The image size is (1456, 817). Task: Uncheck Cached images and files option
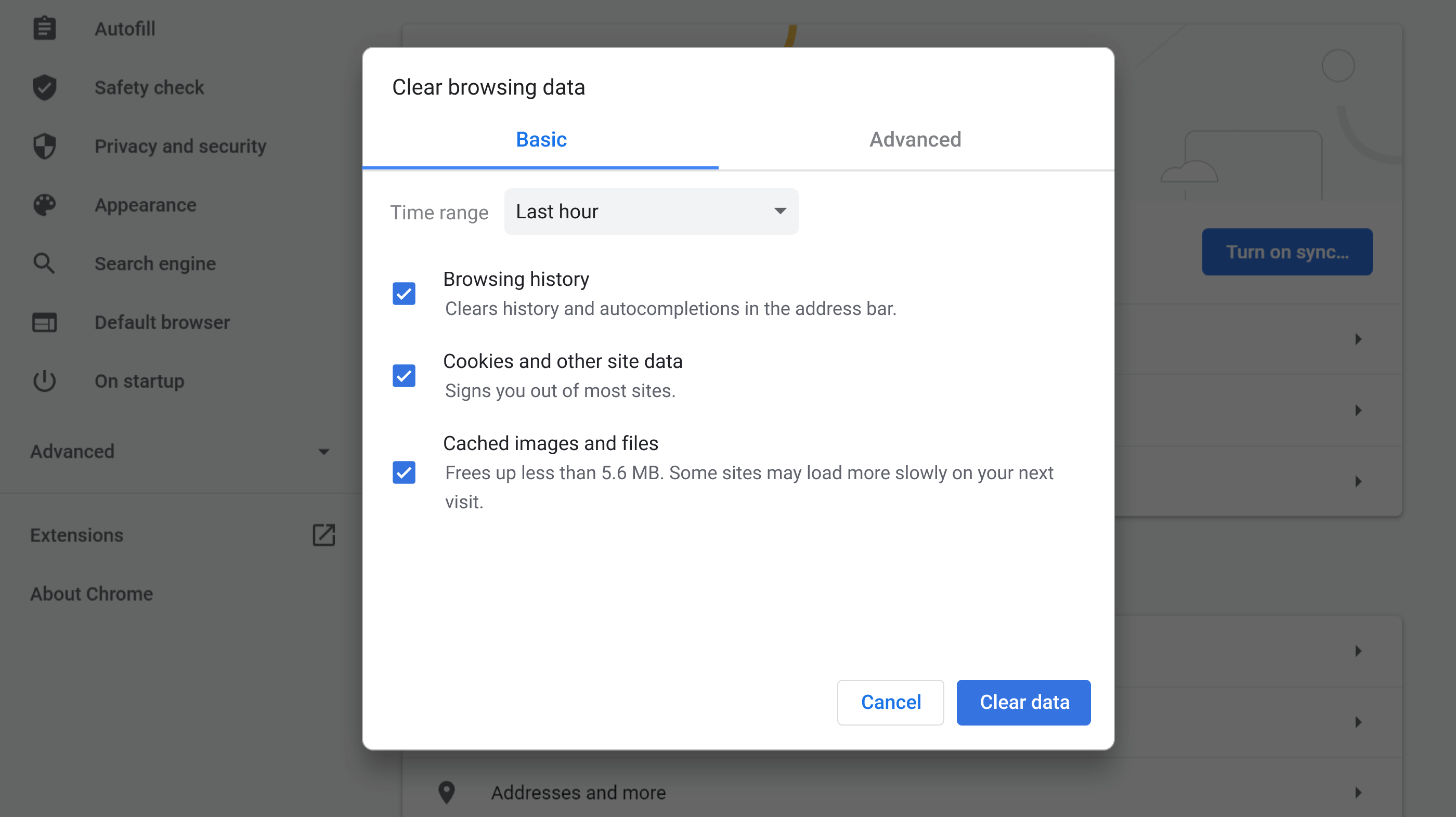coord(403,472)
